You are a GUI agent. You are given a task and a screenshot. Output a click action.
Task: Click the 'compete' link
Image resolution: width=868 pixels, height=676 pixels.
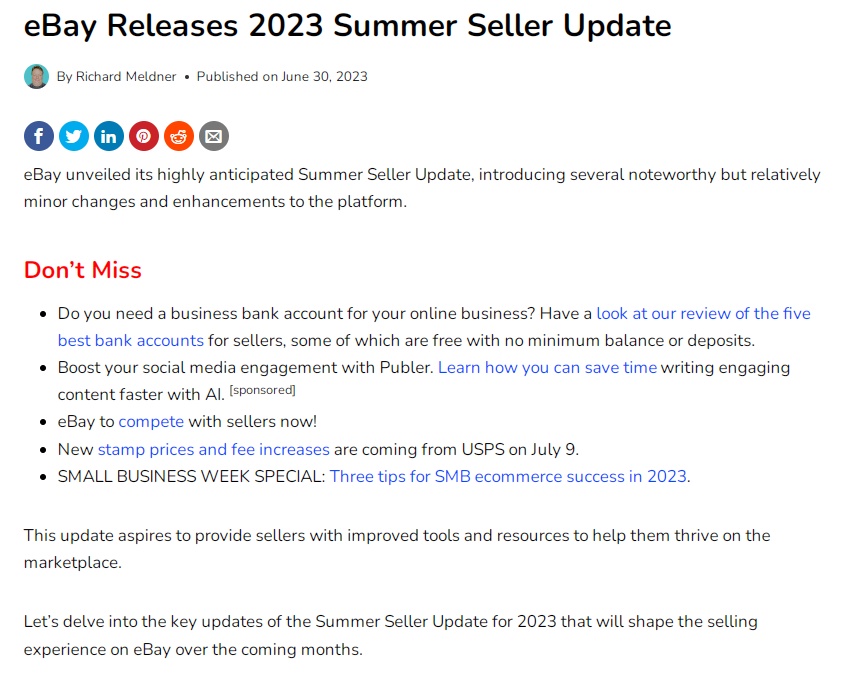[151, 422]
